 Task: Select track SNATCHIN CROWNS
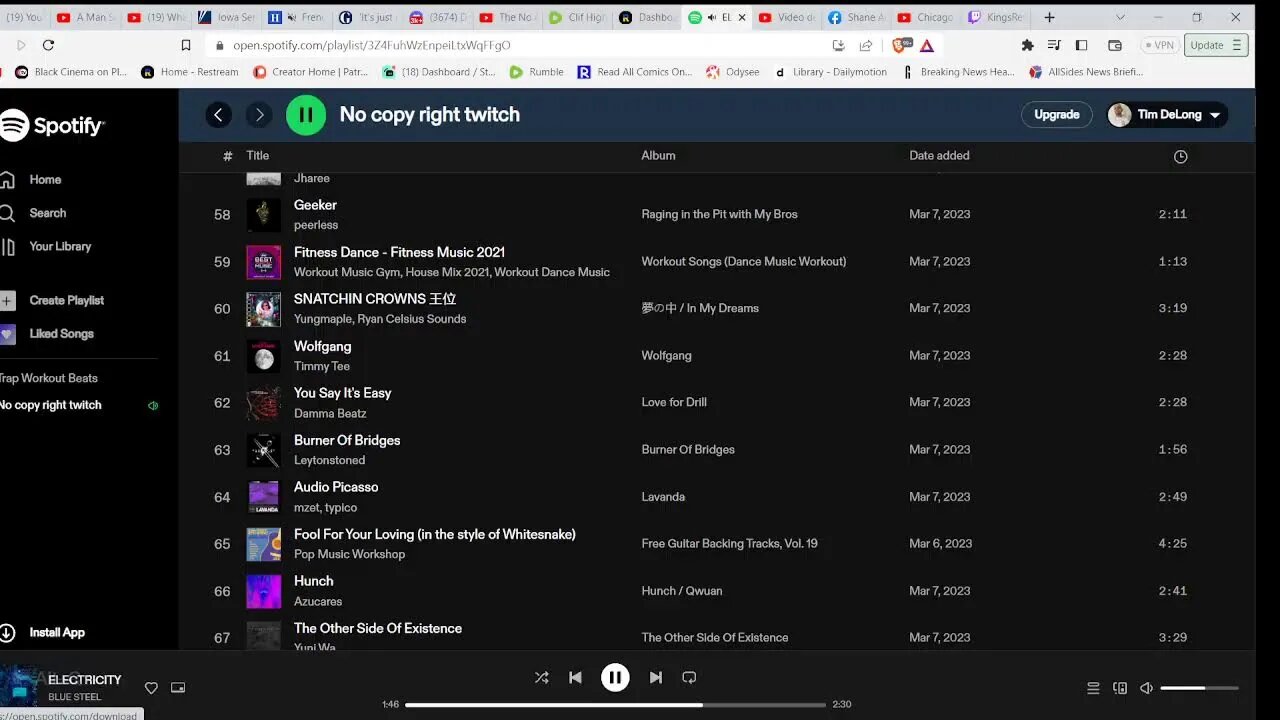[x=375, y=299]
